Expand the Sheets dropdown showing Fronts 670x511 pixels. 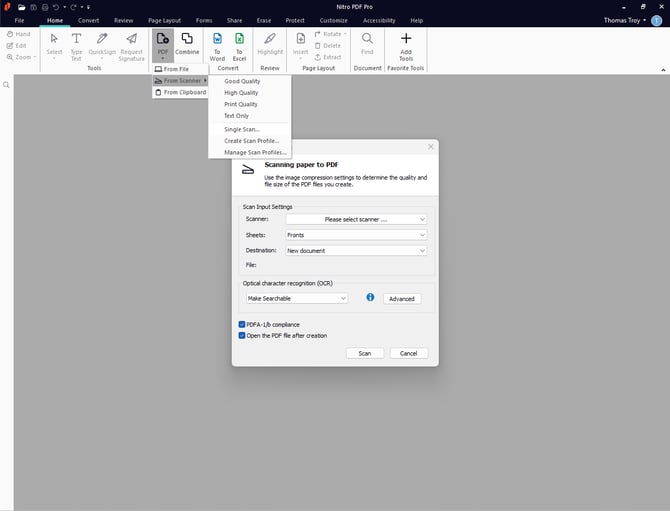coord(356,235)
